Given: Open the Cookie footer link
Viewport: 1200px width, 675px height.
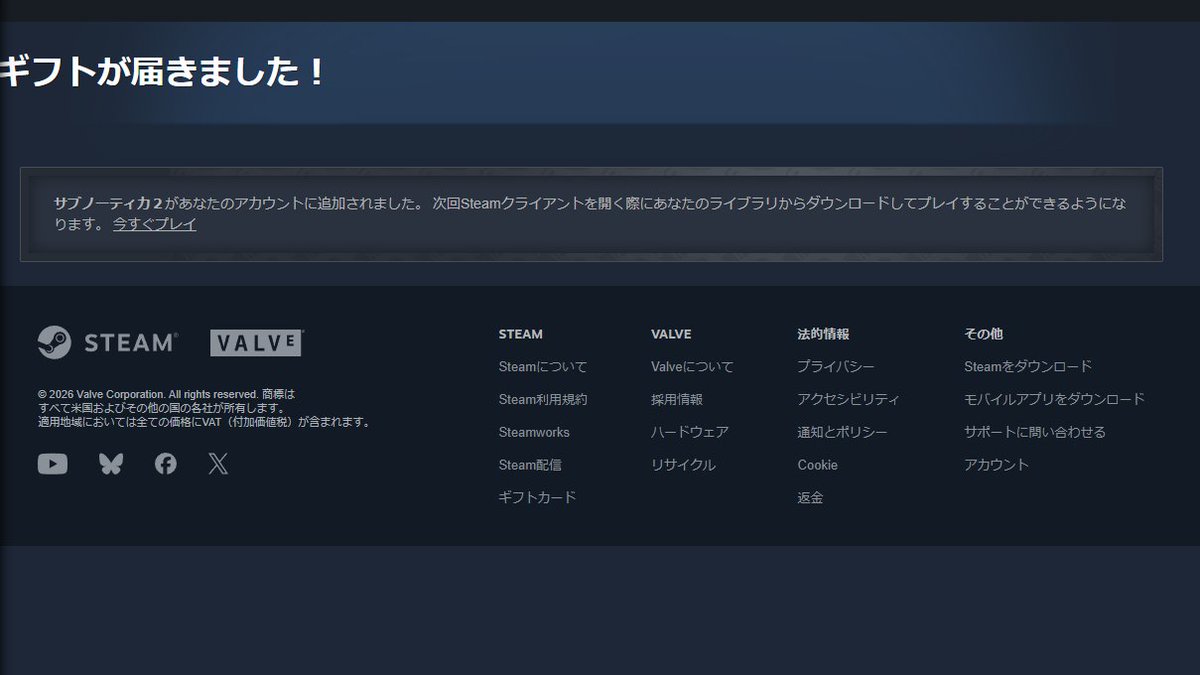Looking at the screenshot, I should point(818,465).
